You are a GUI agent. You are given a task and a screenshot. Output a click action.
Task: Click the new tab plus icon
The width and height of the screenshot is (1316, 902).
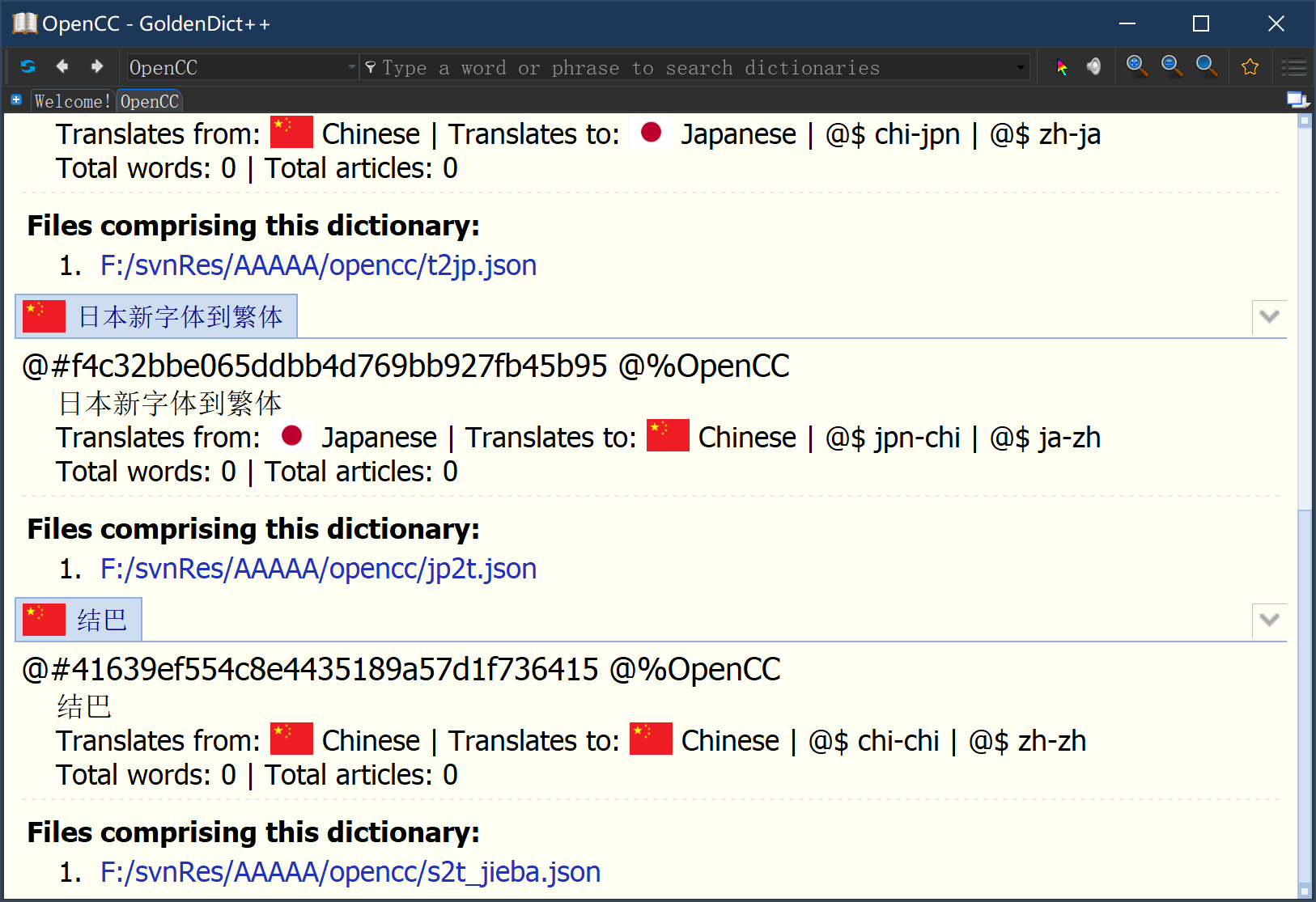point(16,100)
